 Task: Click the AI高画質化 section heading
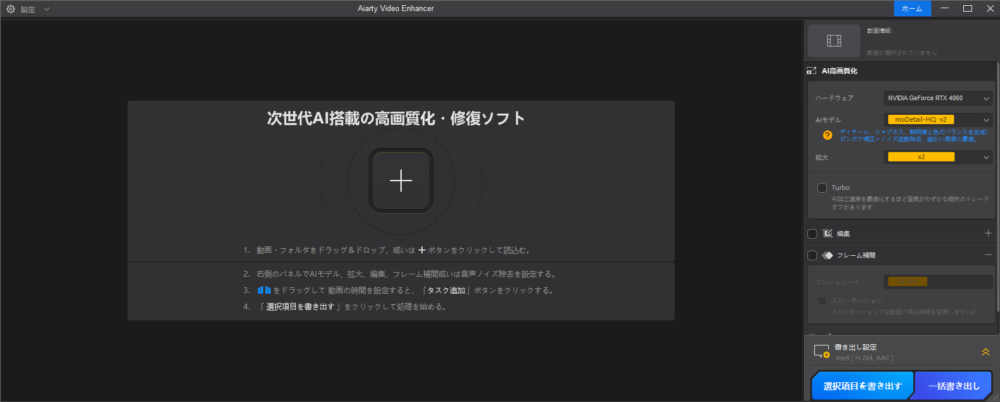pos(839,71)
